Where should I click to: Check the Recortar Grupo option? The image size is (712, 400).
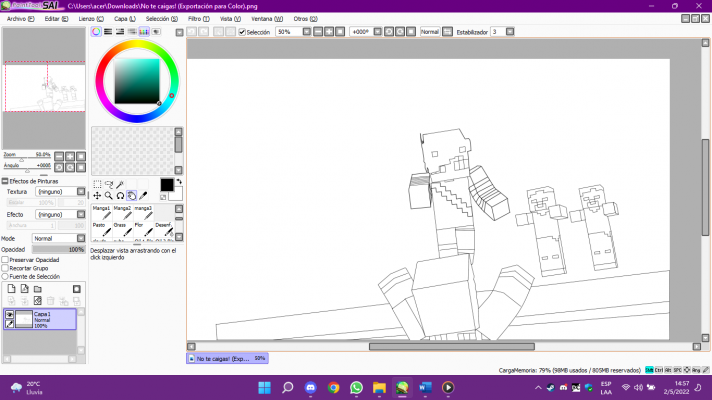point(5,268)
